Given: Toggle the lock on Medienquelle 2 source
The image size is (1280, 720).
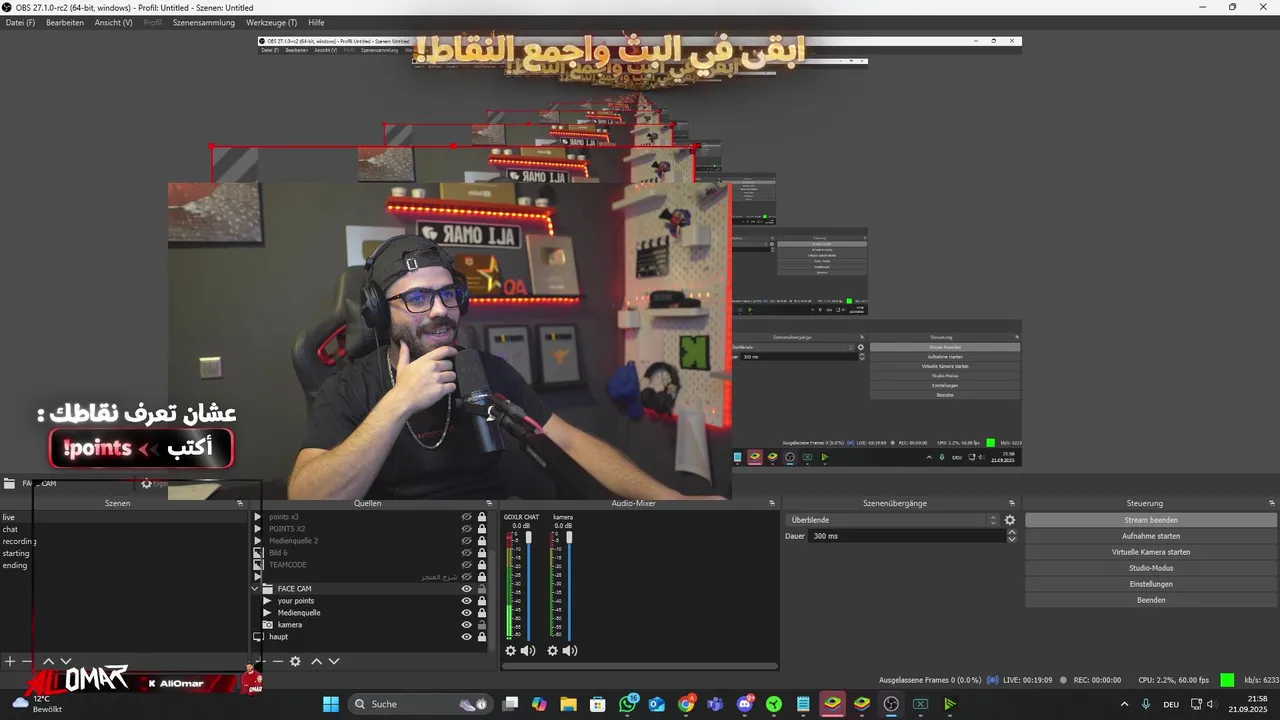Looking at the screenshot, I should (x=482, y=541).
